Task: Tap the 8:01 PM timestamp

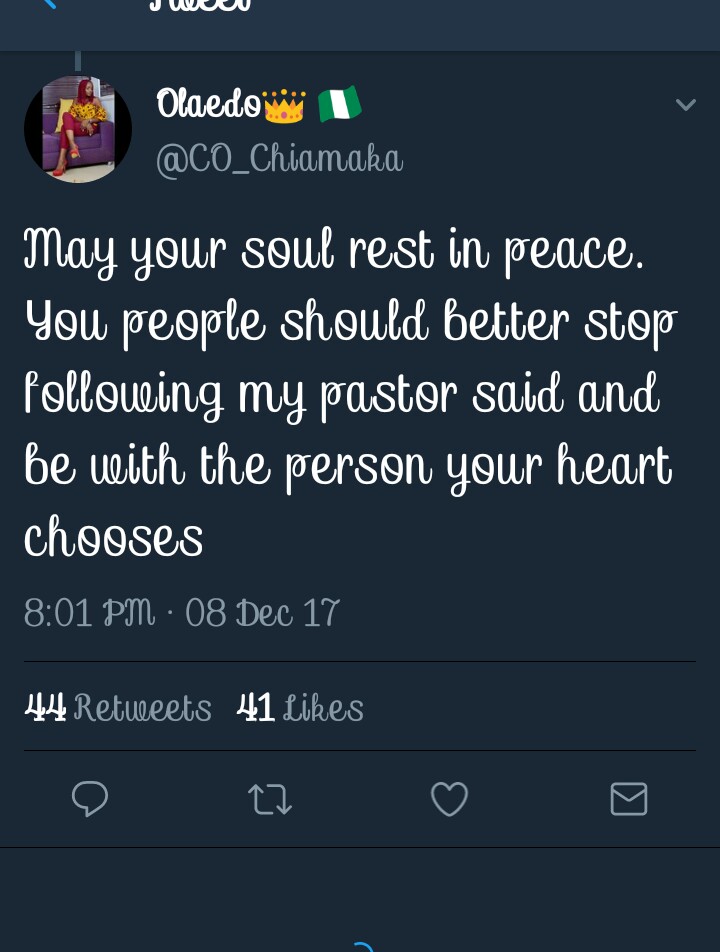Action: (x=89, y=612)
